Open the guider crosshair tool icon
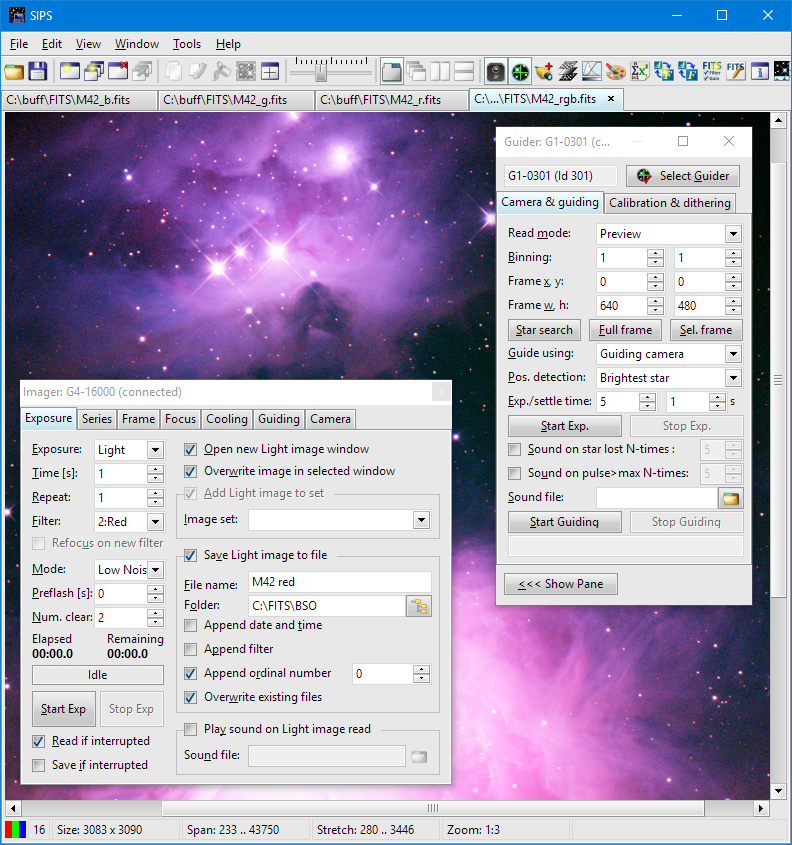The height and width of the screenshot is (845, 792). [x=520, y=71]
